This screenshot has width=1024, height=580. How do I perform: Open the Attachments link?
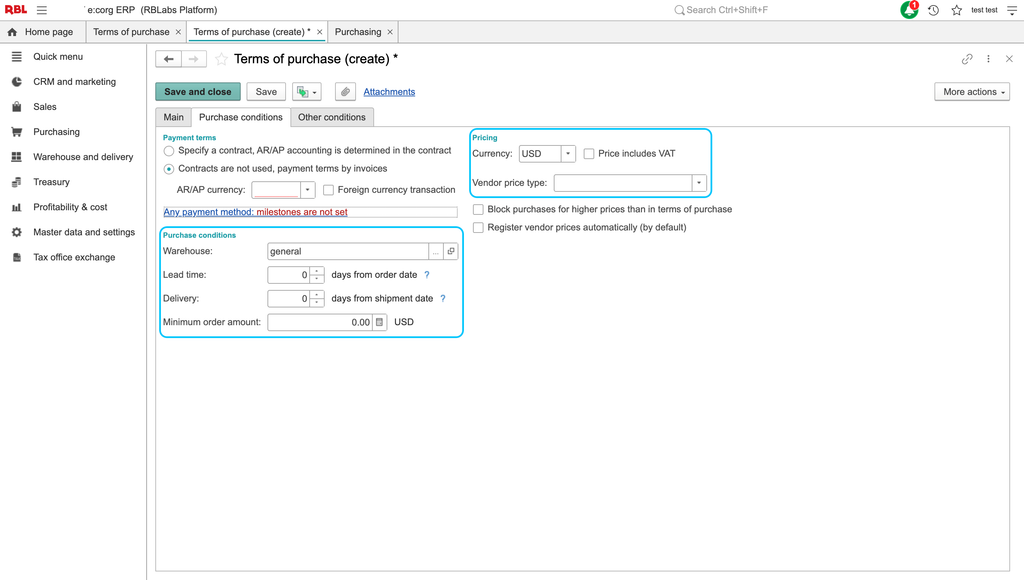click(389, 92)
